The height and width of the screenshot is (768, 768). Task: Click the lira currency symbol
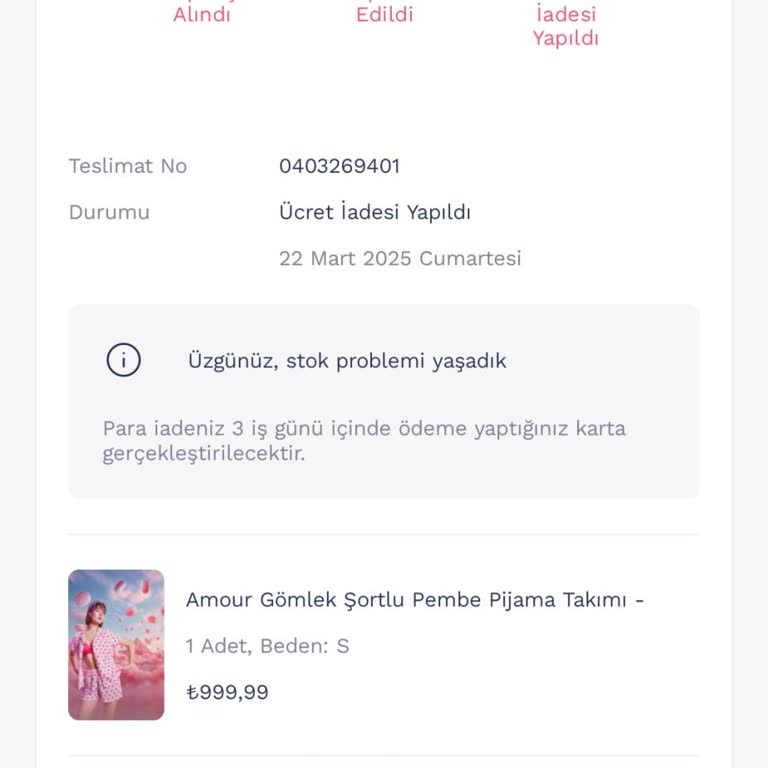(192, 692)
